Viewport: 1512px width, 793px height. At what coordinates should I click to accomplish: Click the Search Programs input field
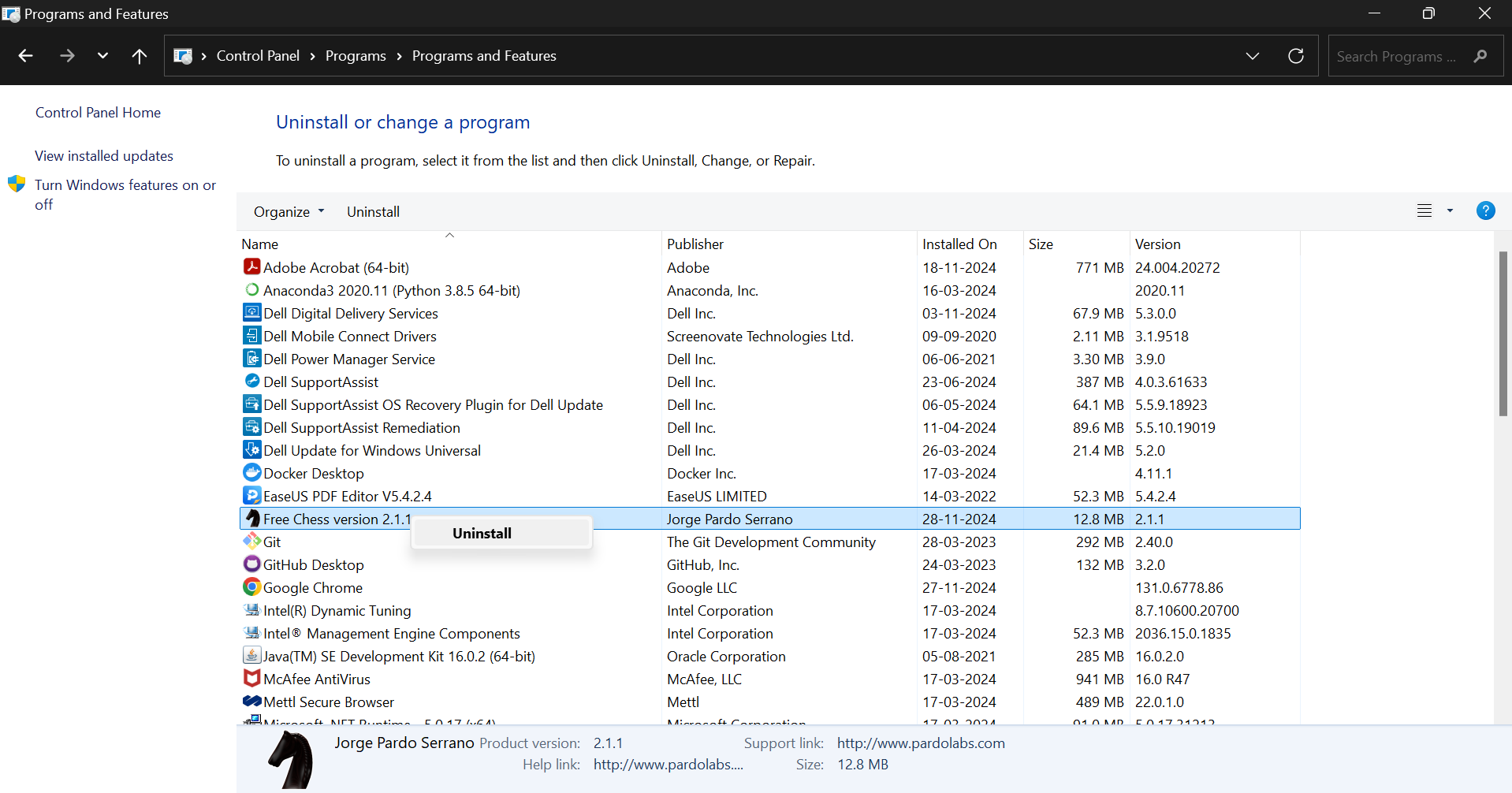(x=1396, y=57)
